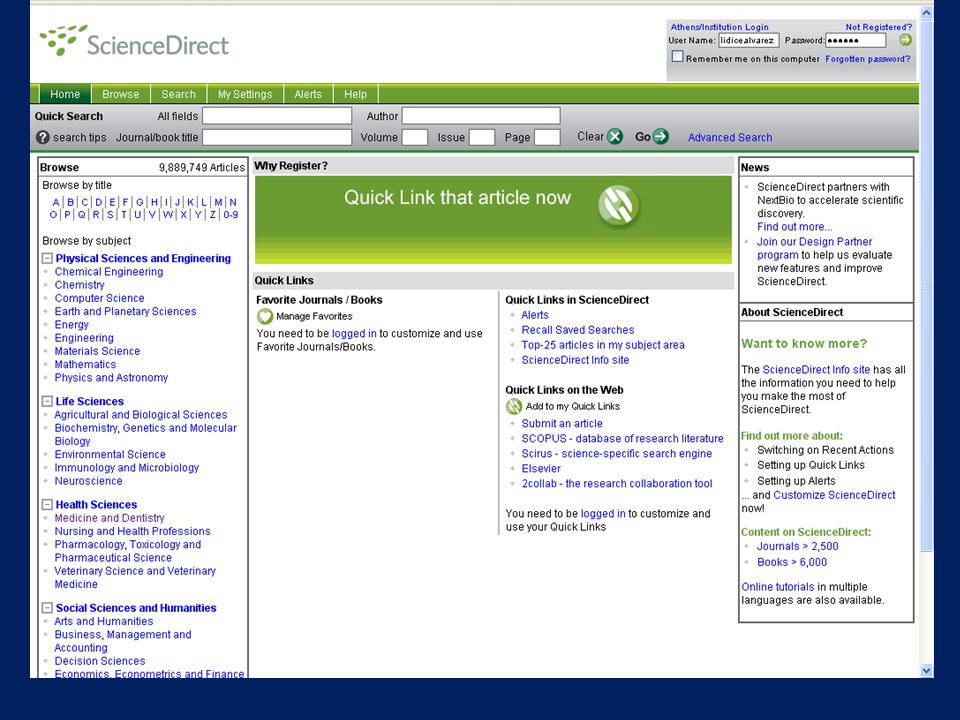Click the Quick Link that article now banner

tap(493, 220)
